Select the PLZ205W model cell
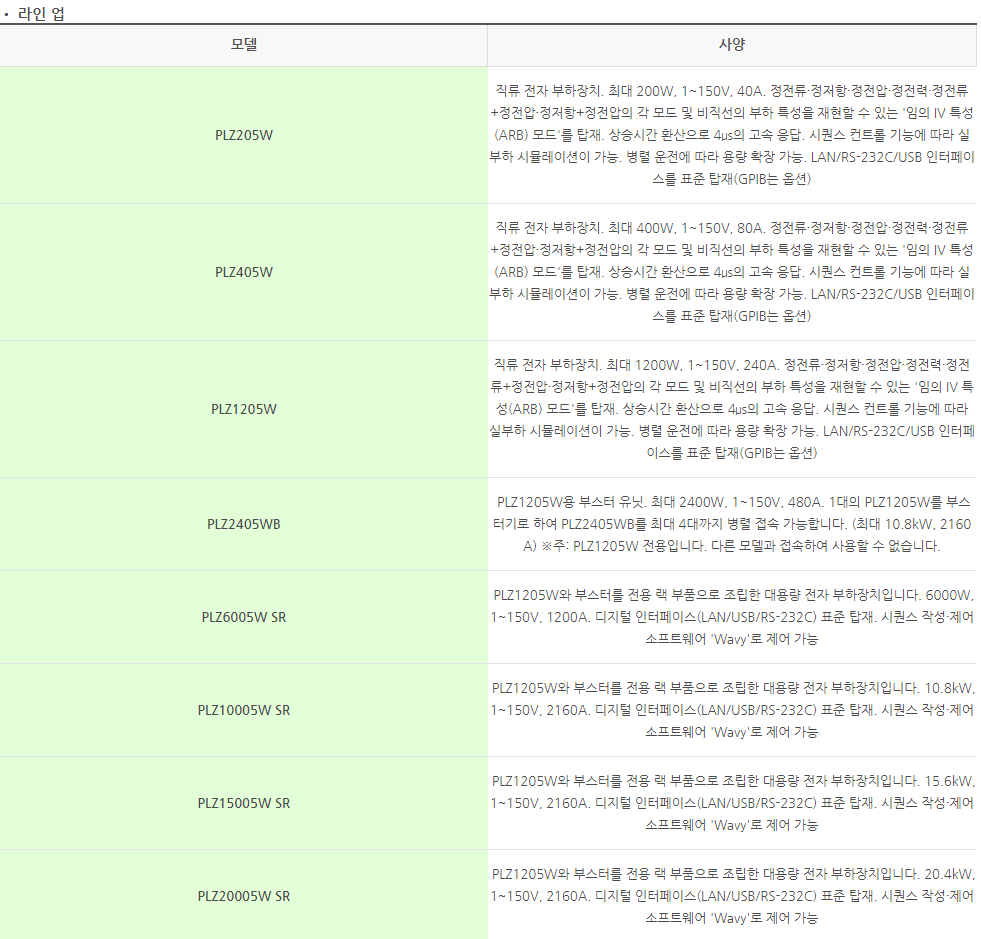Image resolution: width=981 pixels, height=939 pixels. pos(243,135)
